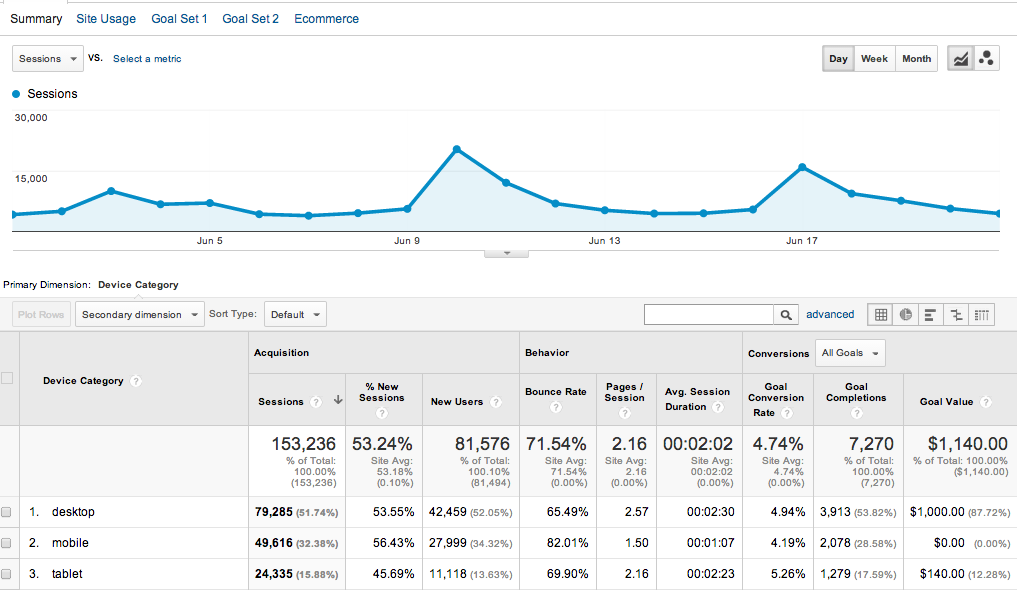Select the tablet row checkbox
Screen dimensions: 1017x590
tap(7, 574)
